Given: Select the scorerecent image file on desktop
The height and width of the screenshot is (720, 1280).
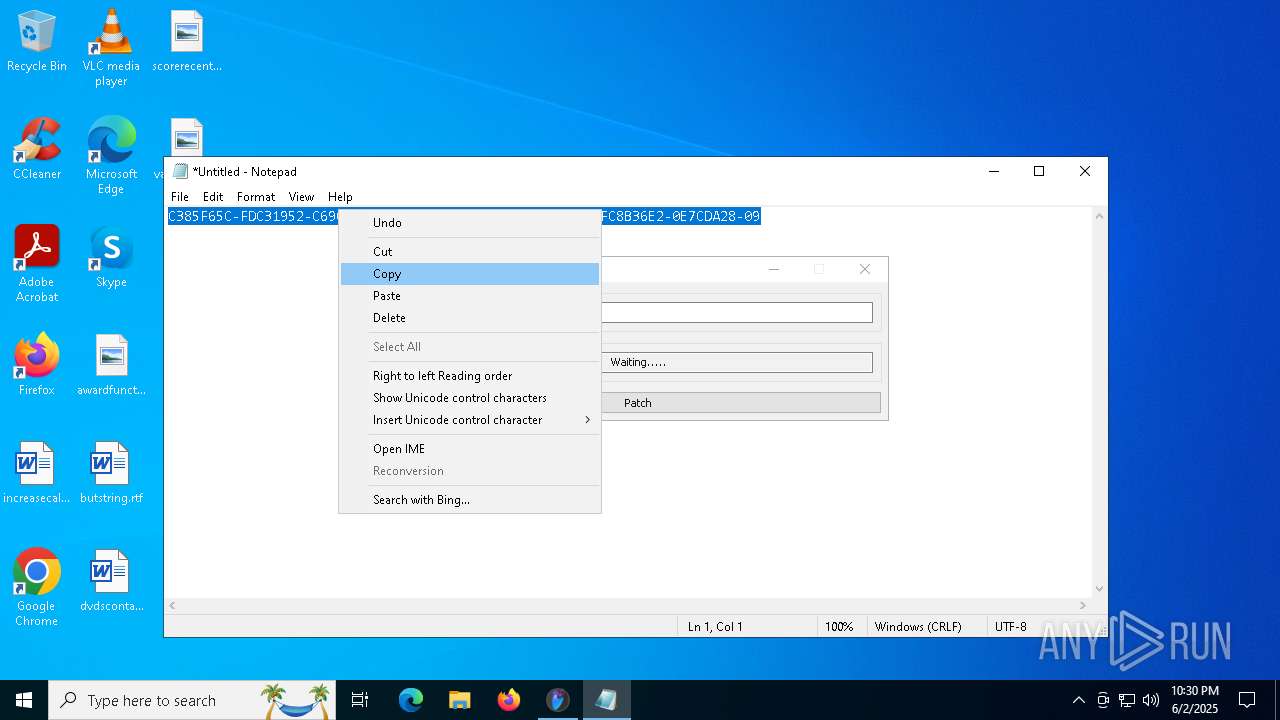Looking at the screenshot, I should (x=187, y=41).
